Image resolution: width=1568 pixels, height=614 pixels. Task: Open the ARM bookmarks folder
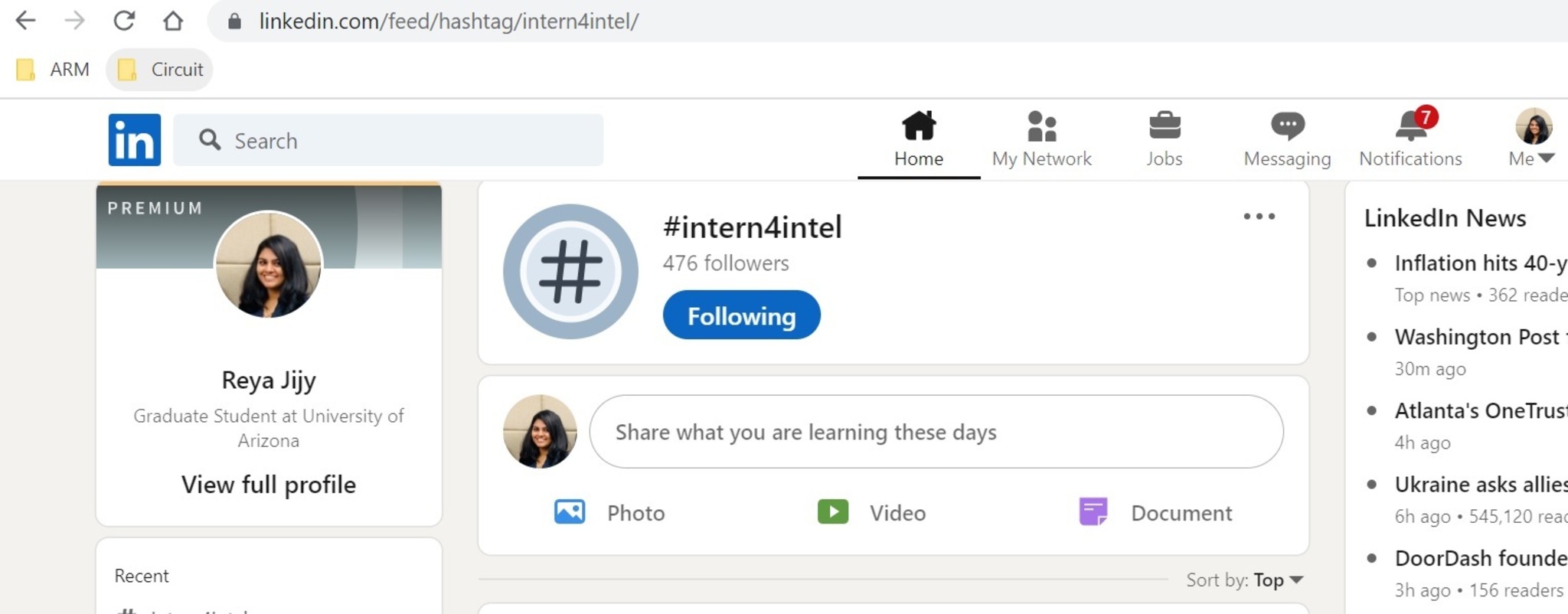click(x=53, y=70)
